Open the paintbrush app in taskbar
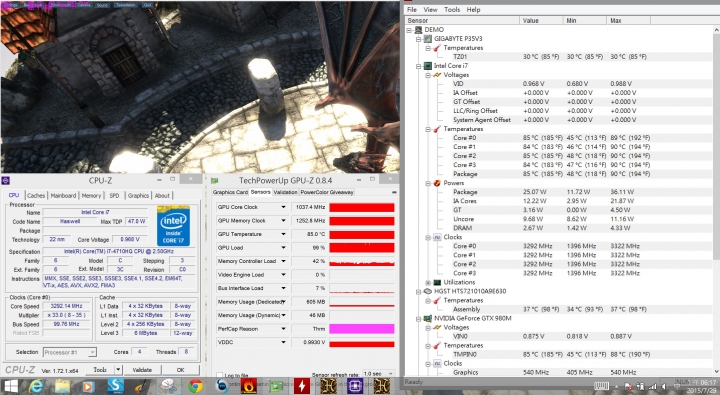 (x=142, y=386)
